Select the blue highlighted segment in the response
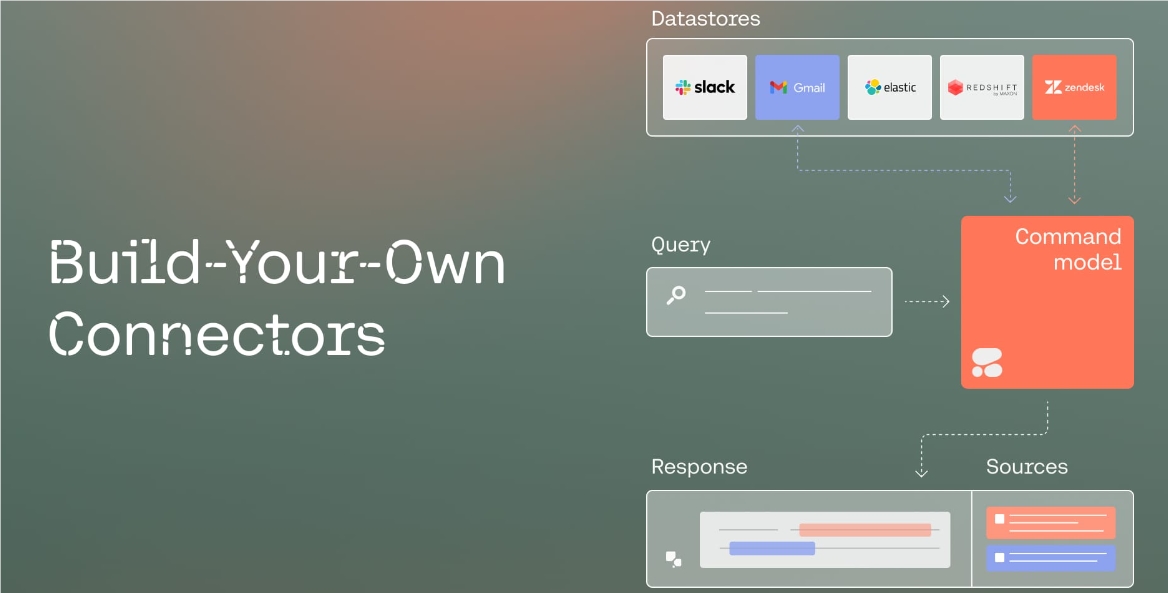This screenshot has width=1168, height=593. [x=772, y=548]
